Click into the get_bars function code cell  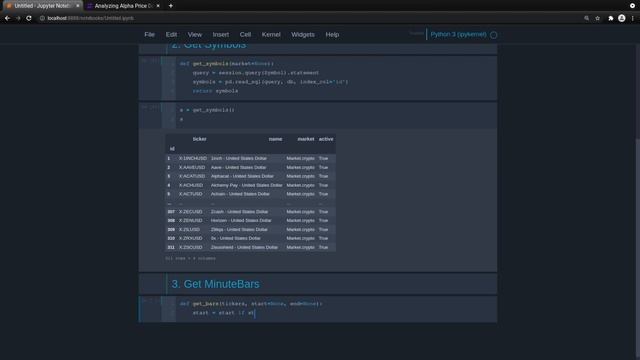pos(336,309)
